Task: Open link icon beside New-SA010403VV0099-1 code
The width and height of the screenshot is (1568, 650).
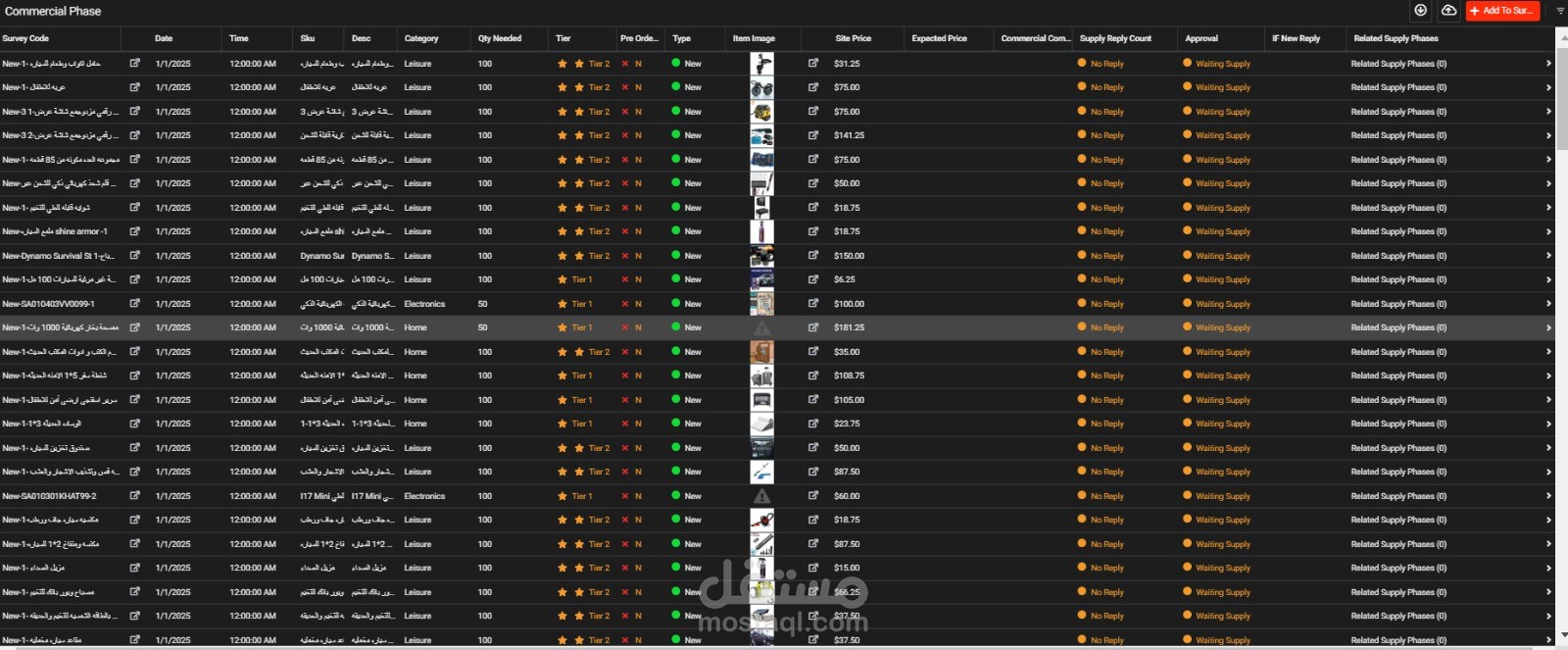Action: pyautogui.click(x=135, y=303)
